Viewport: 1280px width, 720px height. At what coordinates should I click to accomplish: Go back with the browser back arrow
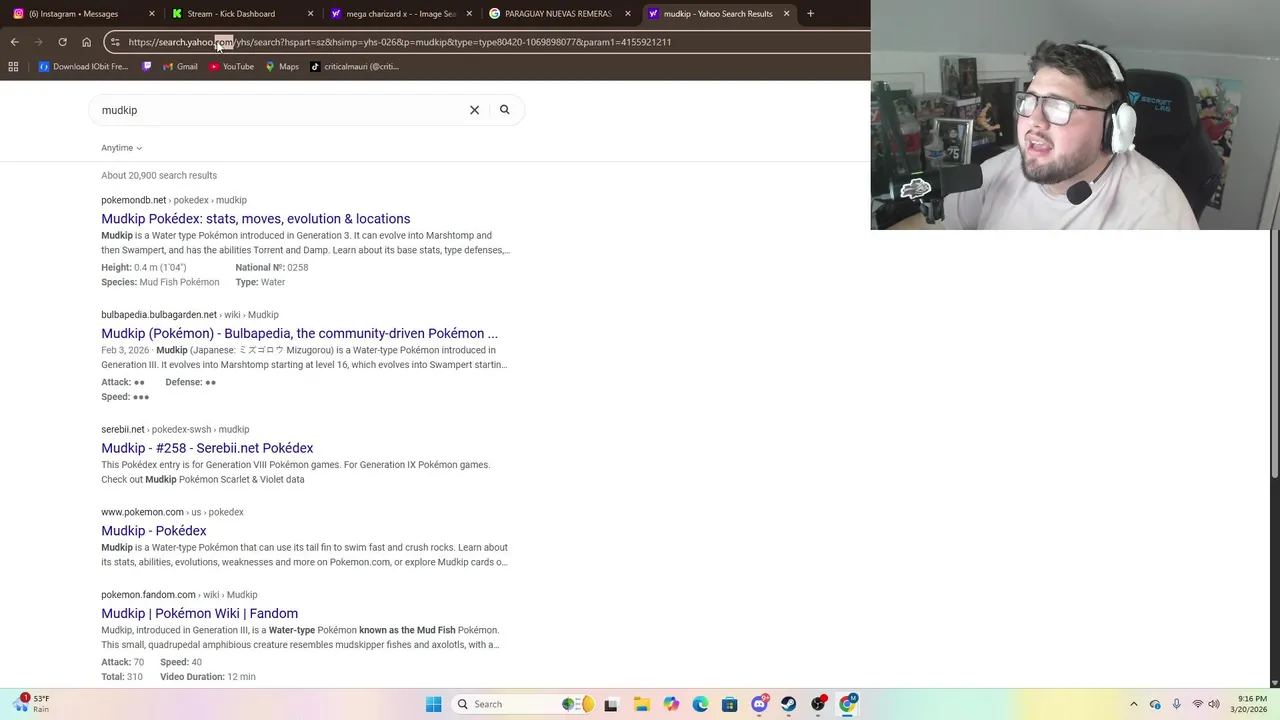coord(14,42)
